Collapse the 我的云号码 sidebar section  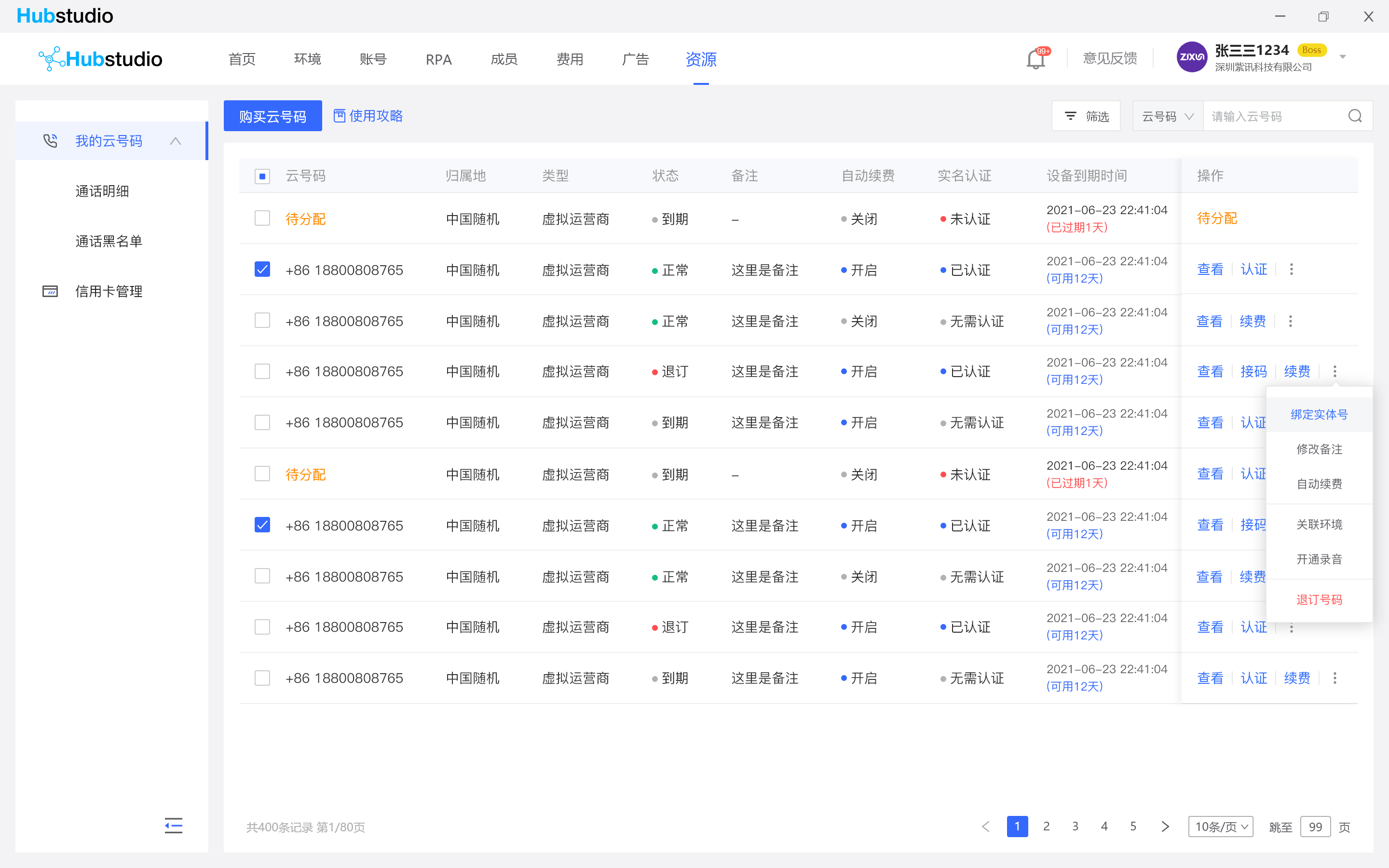coord(176,141)
